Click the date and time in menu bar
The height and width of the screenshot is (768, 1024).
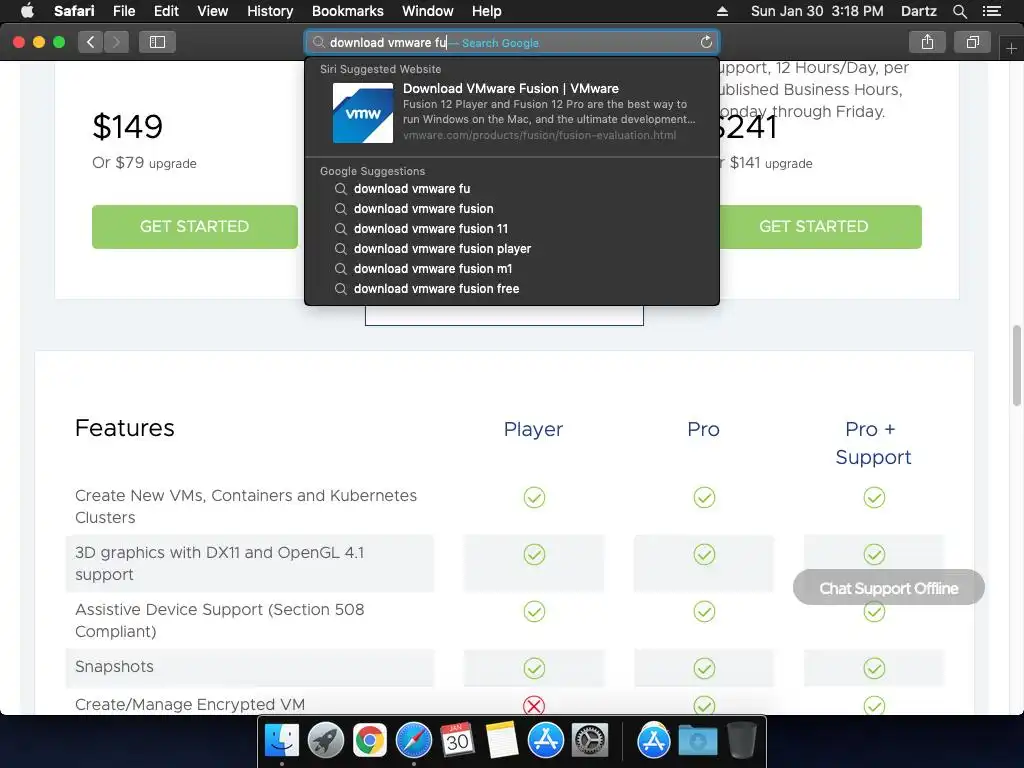(x=817, y=11)
